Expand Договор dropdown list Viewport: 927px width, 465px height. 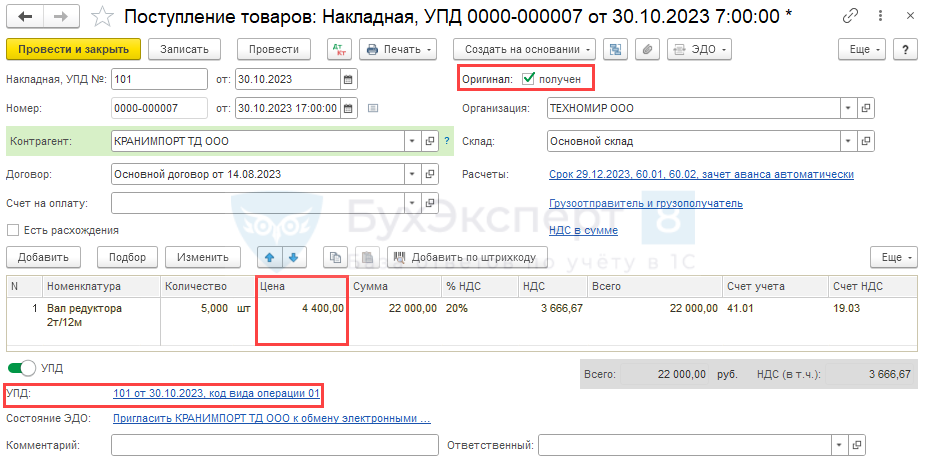[x=413, y=174]
